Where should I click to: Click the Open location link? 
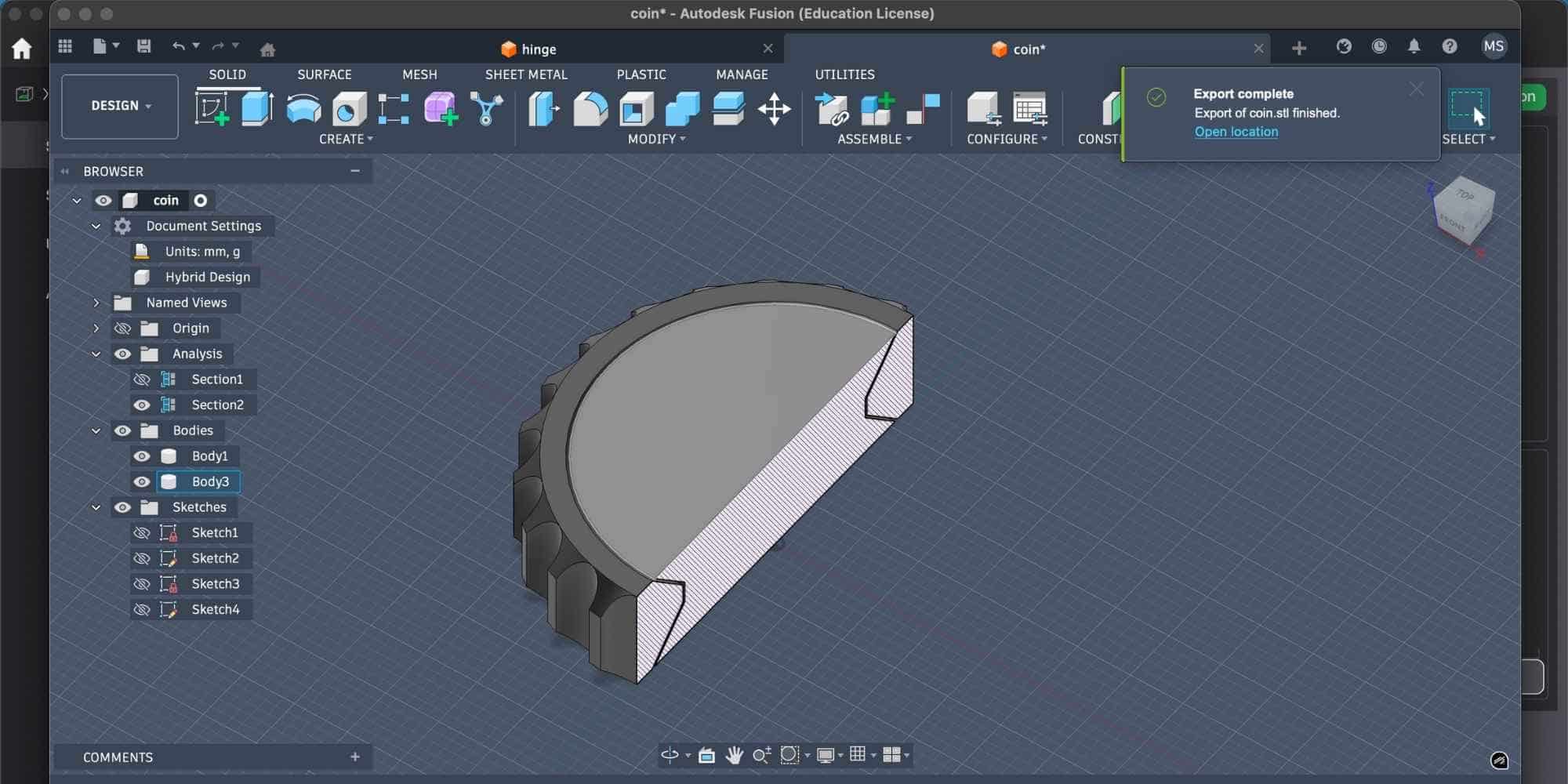(1236, 132)
